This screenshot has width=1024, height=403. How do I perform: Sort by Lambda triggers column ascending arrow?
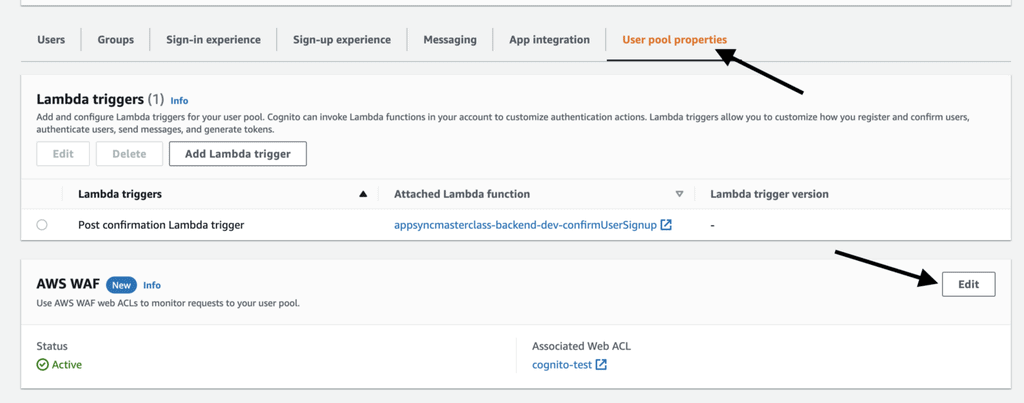tap(363, 194)
